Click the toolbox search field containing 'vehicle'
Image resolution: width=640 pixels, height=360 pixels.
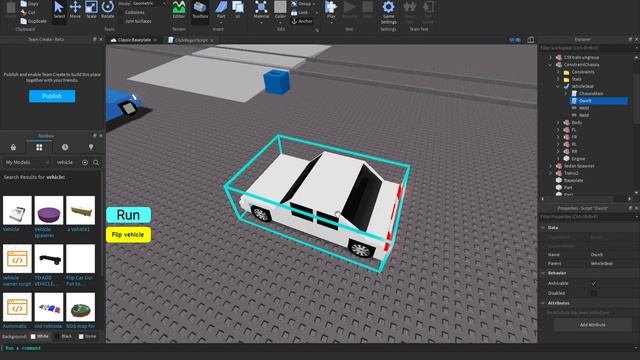coord(67,162)
